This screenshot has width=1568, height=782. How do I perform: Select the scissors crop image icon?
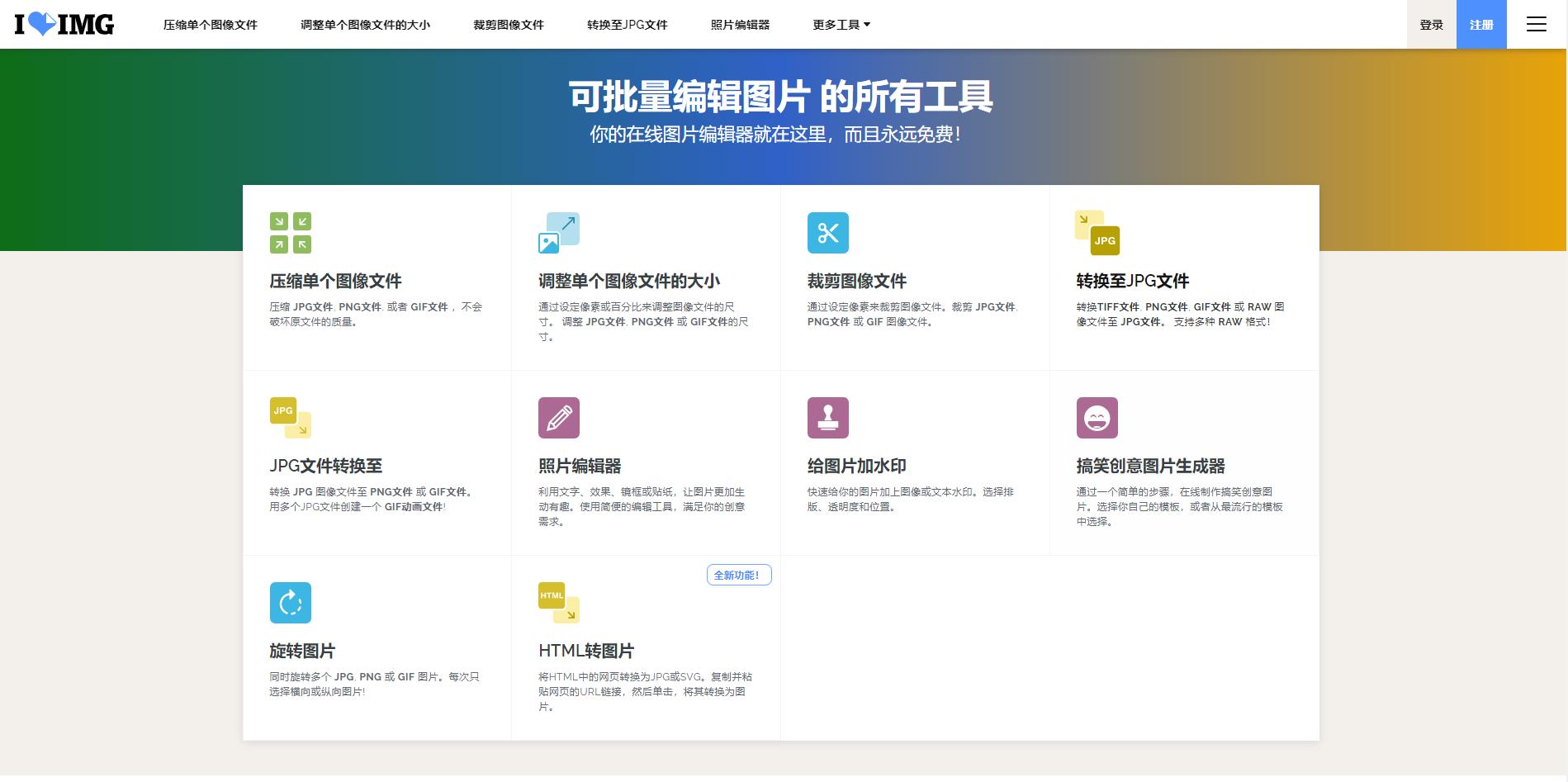(828, 233)
